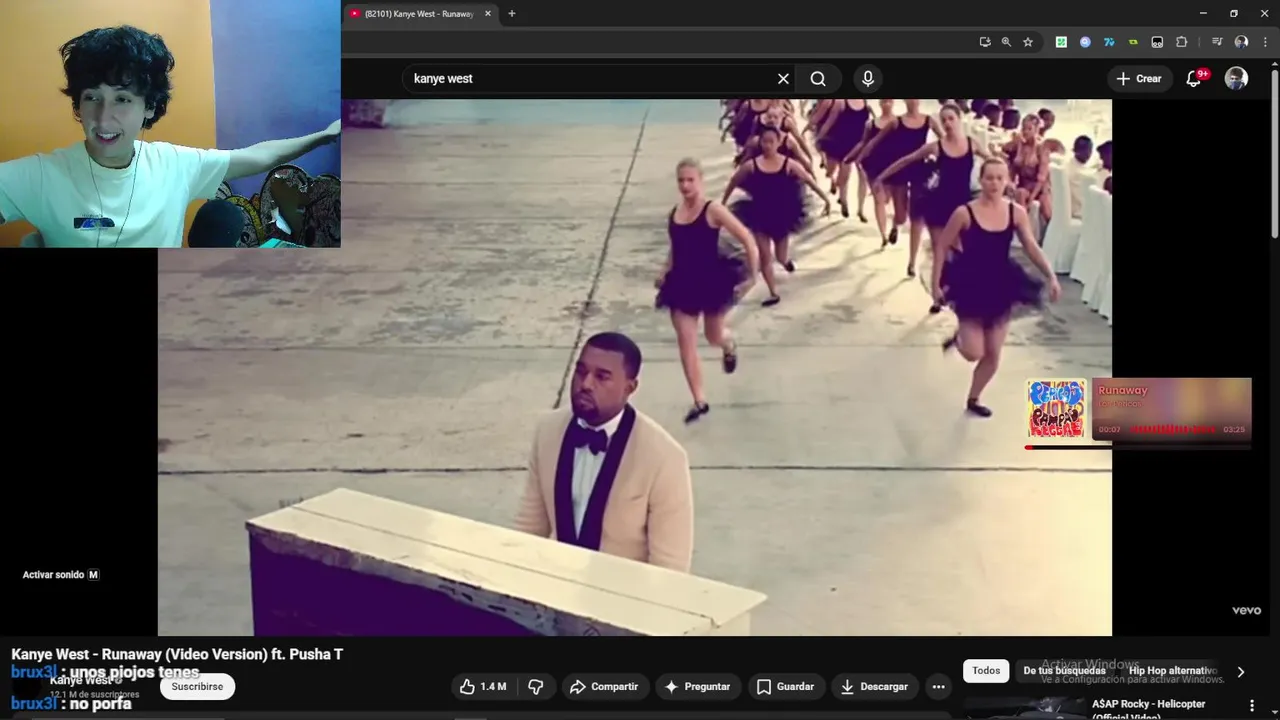1280x720 pixels.
Task: Click the Kanye West - Runaway video title
Action: 177,654
